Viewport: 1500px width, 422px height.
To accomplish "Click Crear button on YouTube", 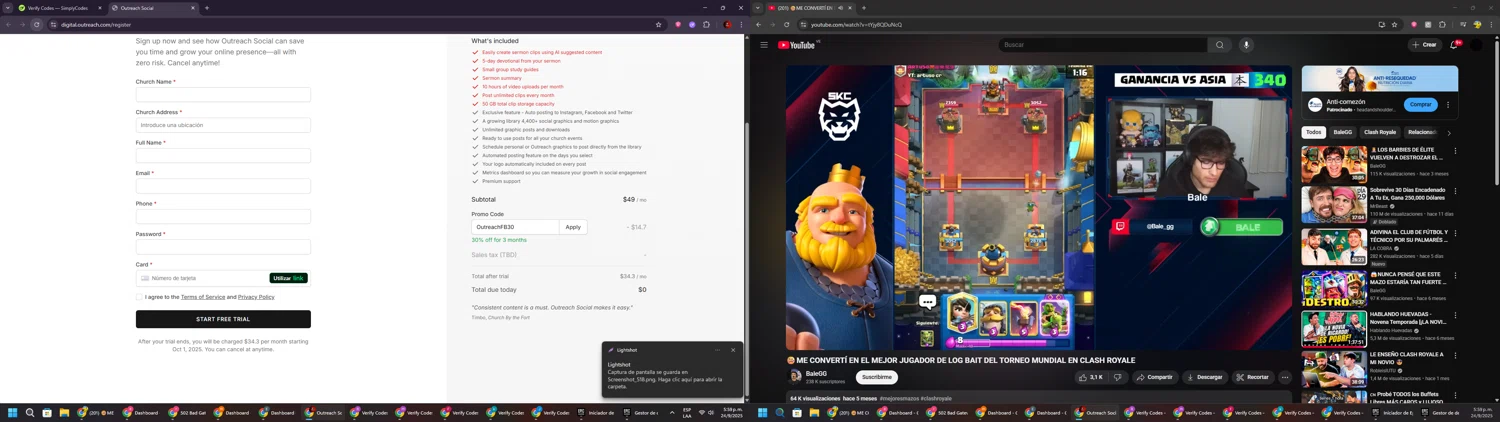I will [x=1424, y=45].
